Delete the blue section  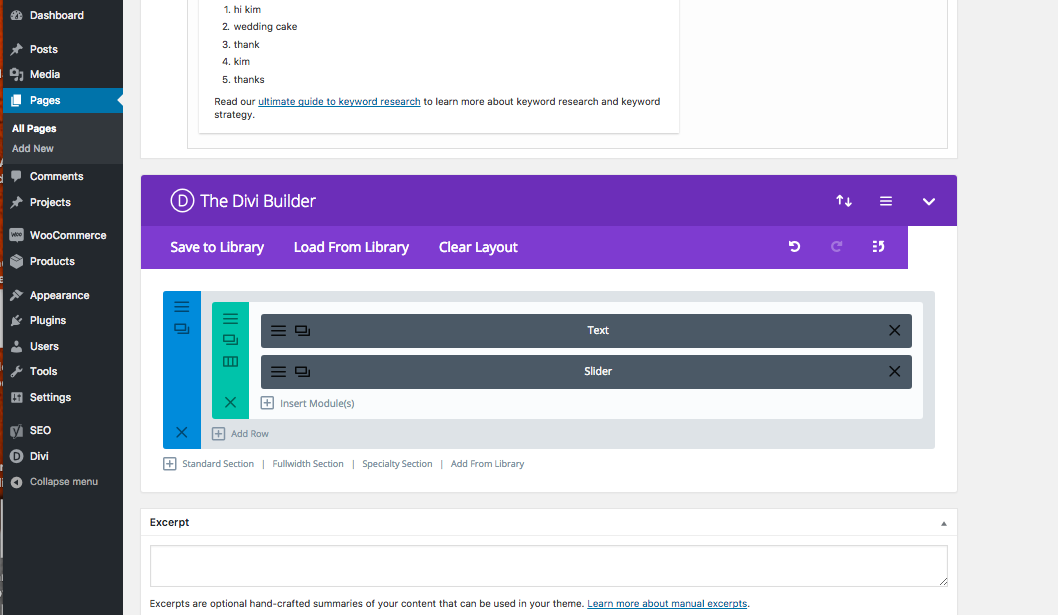point(182,432)
